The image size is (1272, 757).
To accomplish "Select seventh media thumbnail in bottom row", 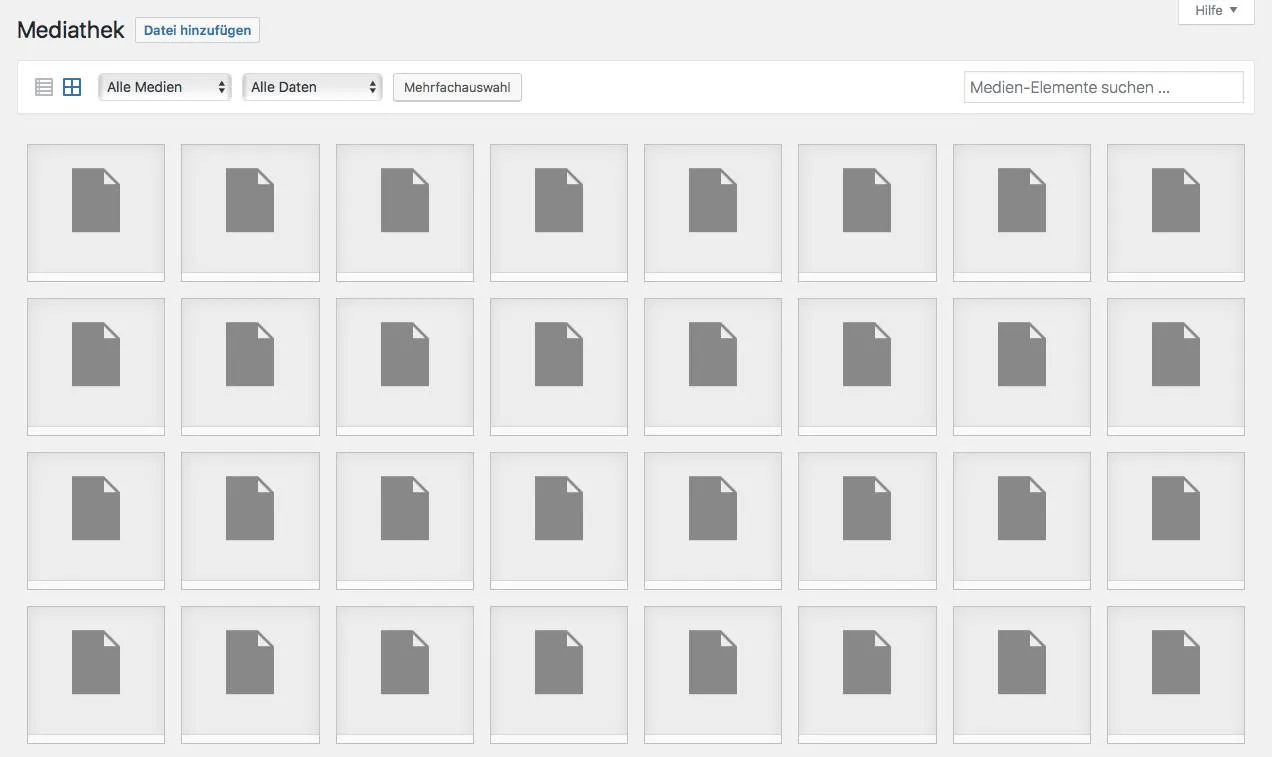I will click(1022, 675).
